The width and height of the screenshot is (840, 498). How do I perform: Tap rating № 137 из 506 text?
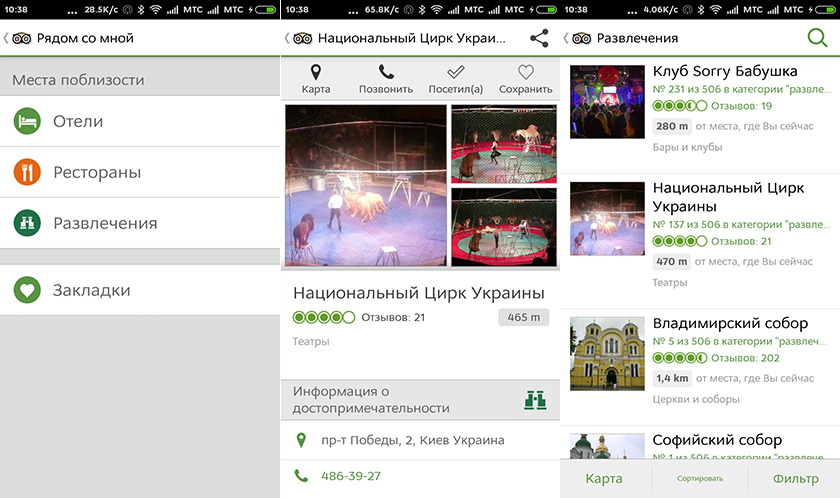coord(741,225)
